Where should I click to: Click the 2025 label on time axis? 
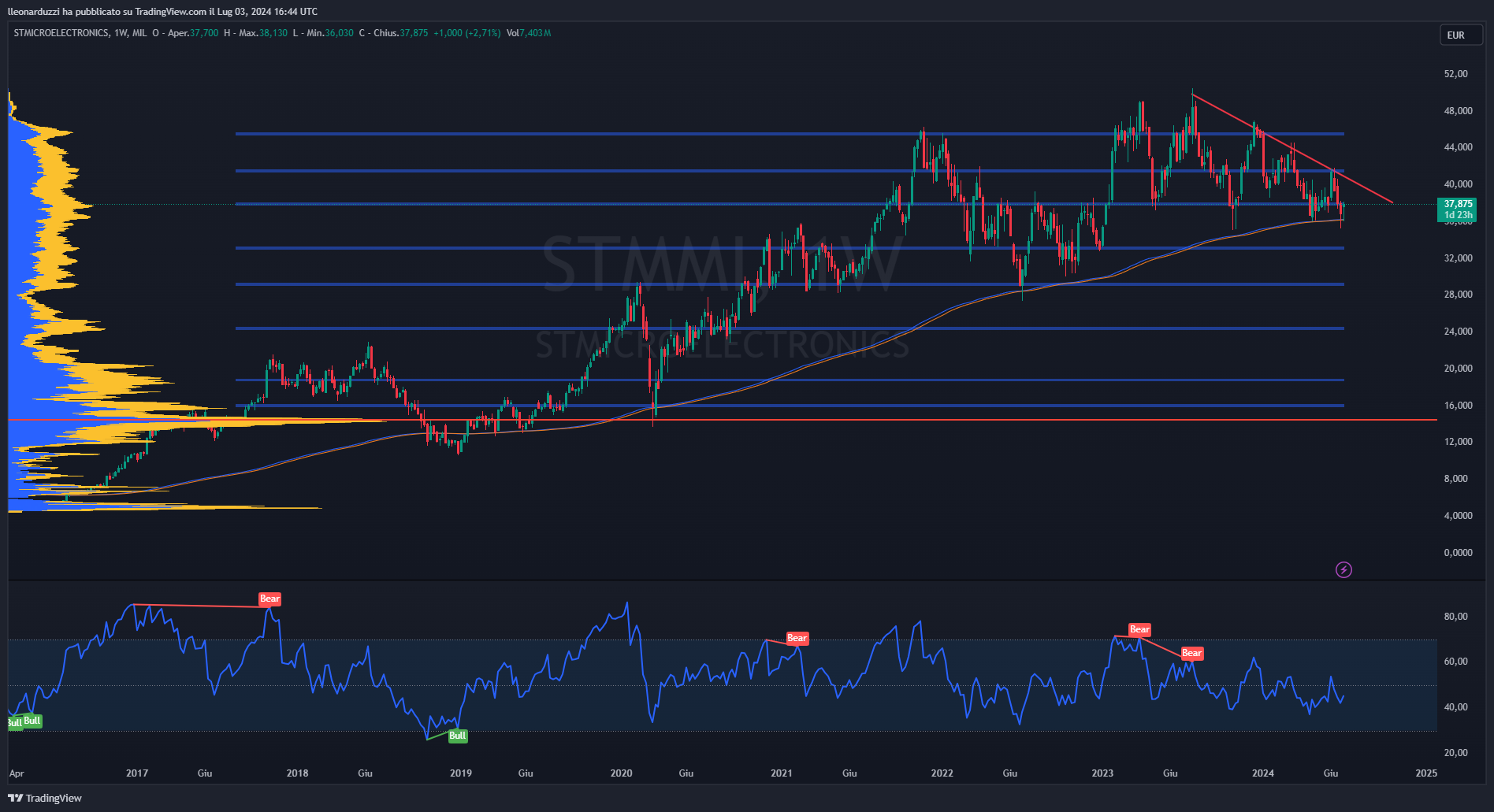click(x=1426, y=773)
